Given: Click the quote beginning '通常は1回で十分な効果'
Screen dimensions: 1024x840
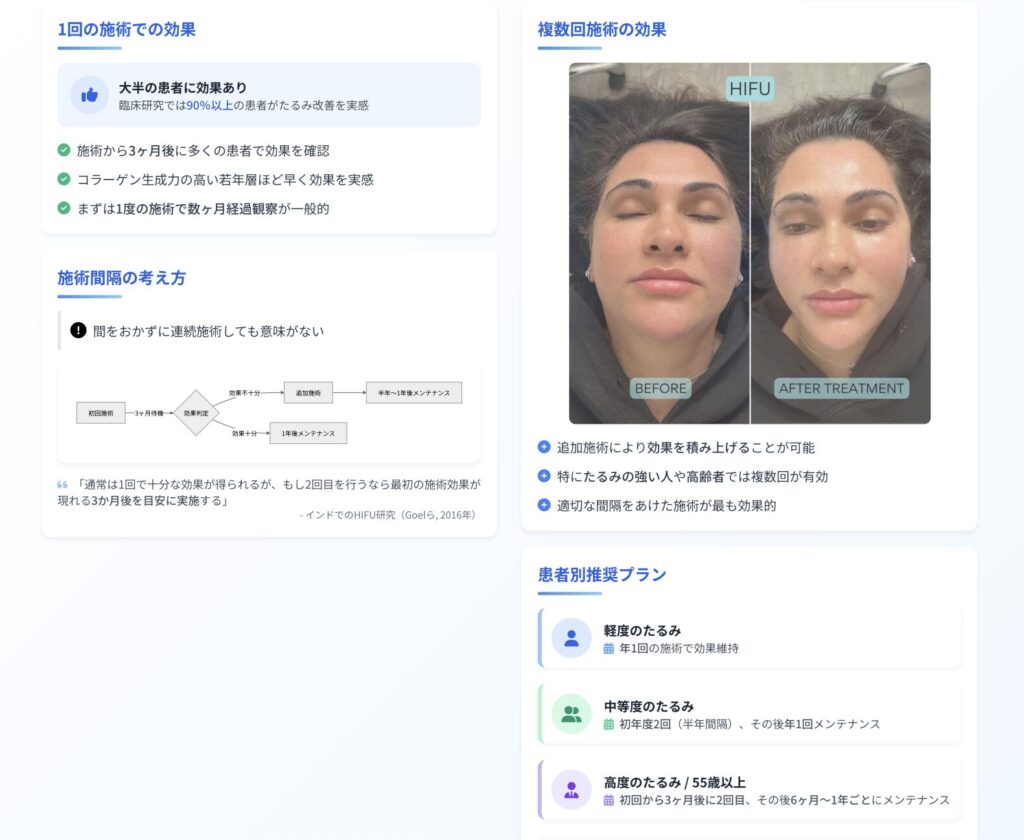Looking at the screenshot, I should pyautogui.click(x=269, y=493).
